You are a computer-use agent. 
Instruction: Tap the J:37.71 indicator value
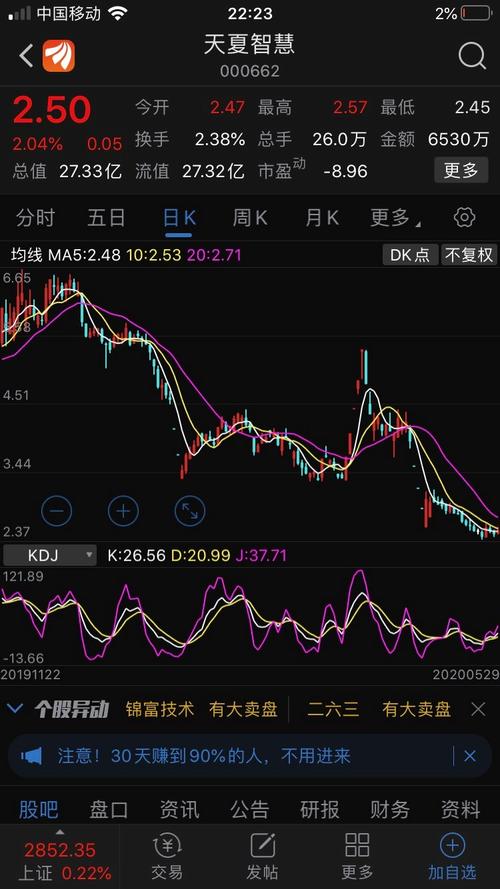[x=261, y=555]
